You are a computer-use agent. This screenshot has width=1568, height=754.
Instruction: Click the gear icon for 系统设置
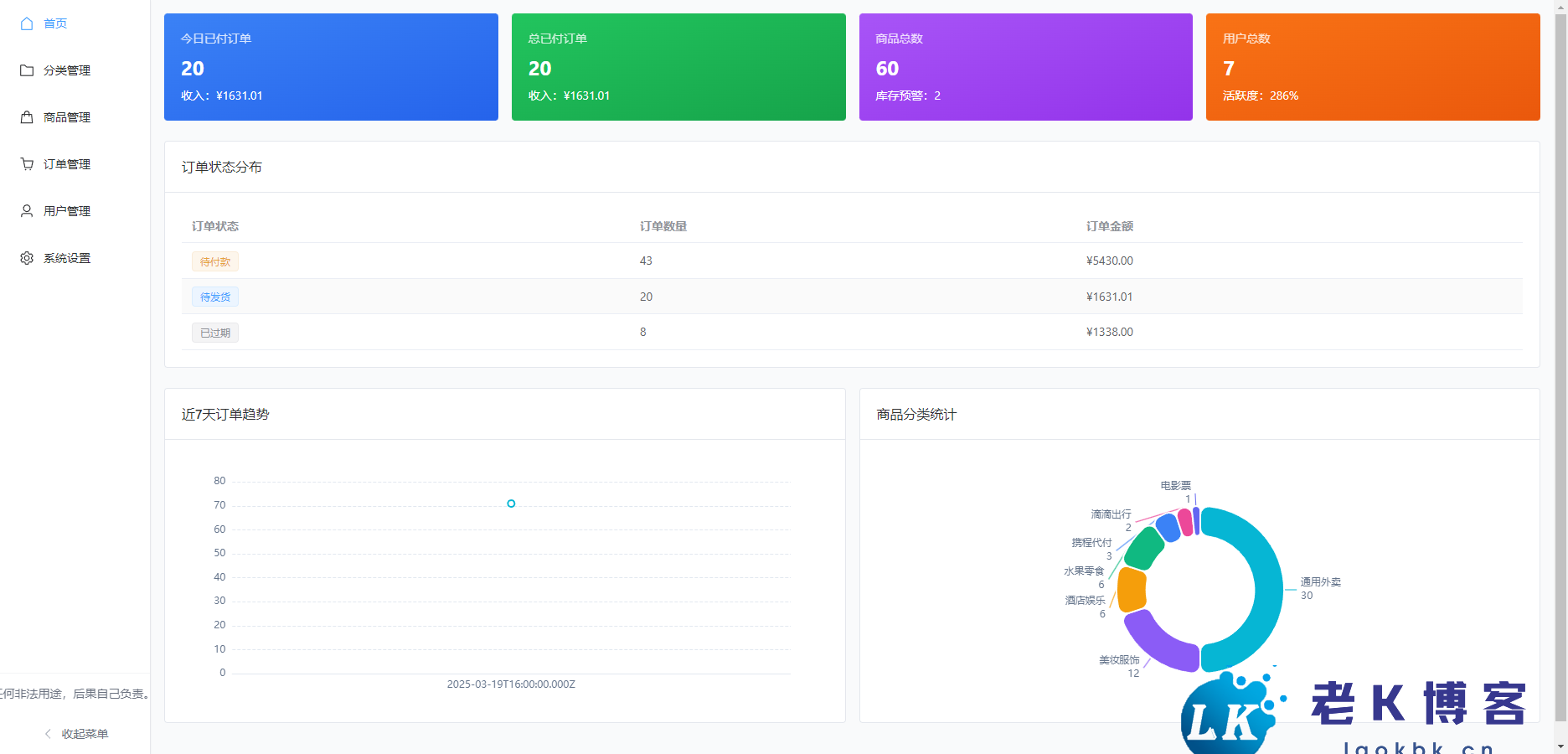coord(27,258)
